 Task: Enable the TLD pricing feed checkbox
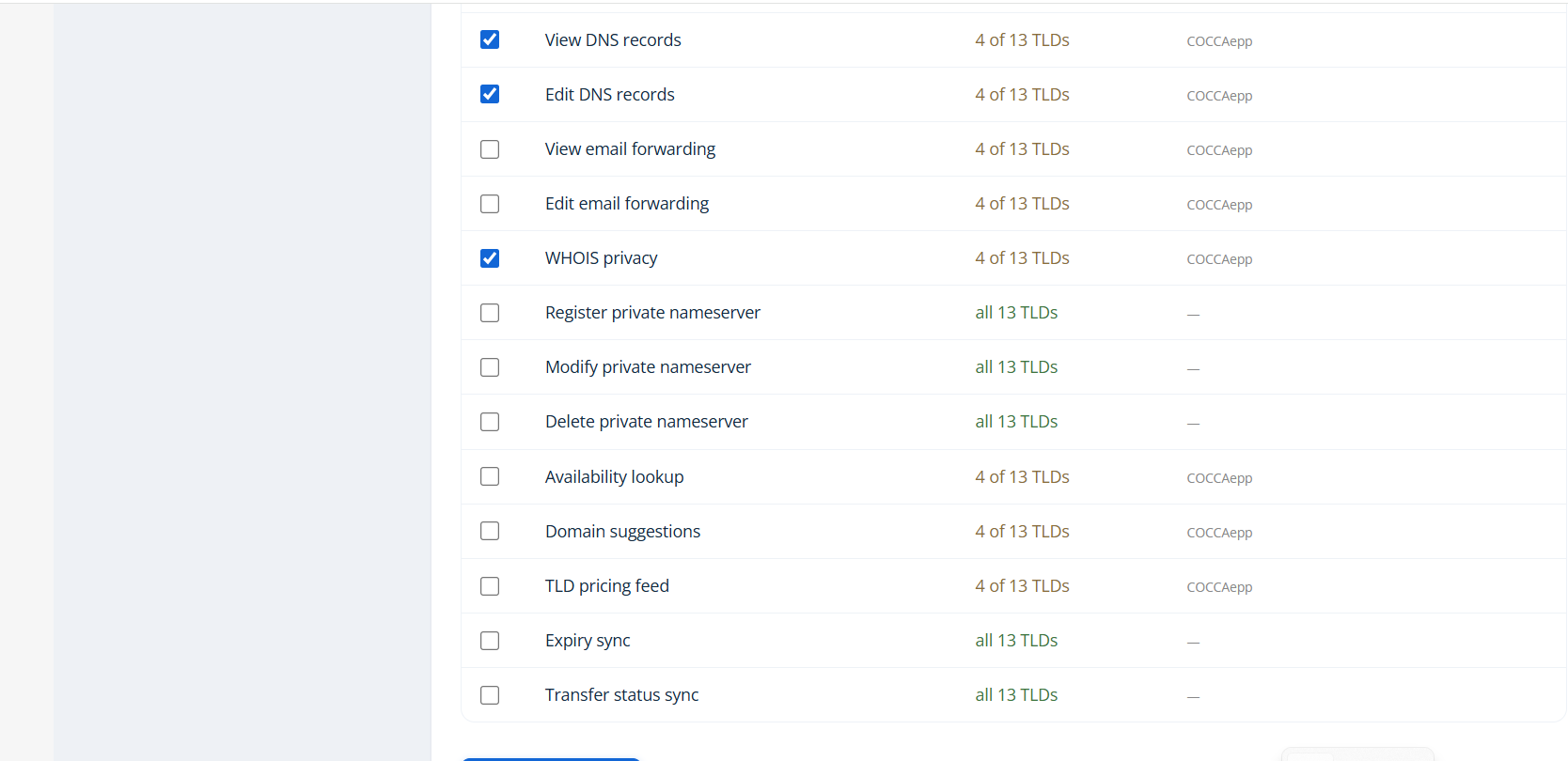[490, 586]
